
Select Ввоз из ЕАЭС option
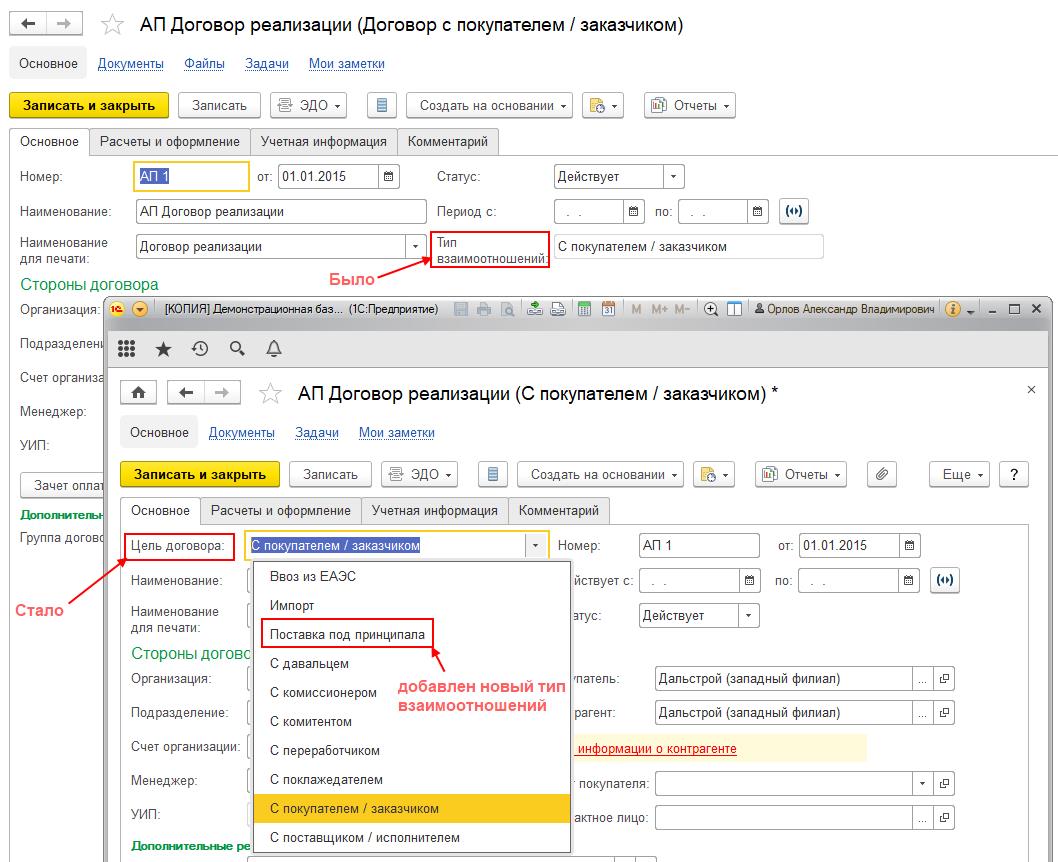412,576
